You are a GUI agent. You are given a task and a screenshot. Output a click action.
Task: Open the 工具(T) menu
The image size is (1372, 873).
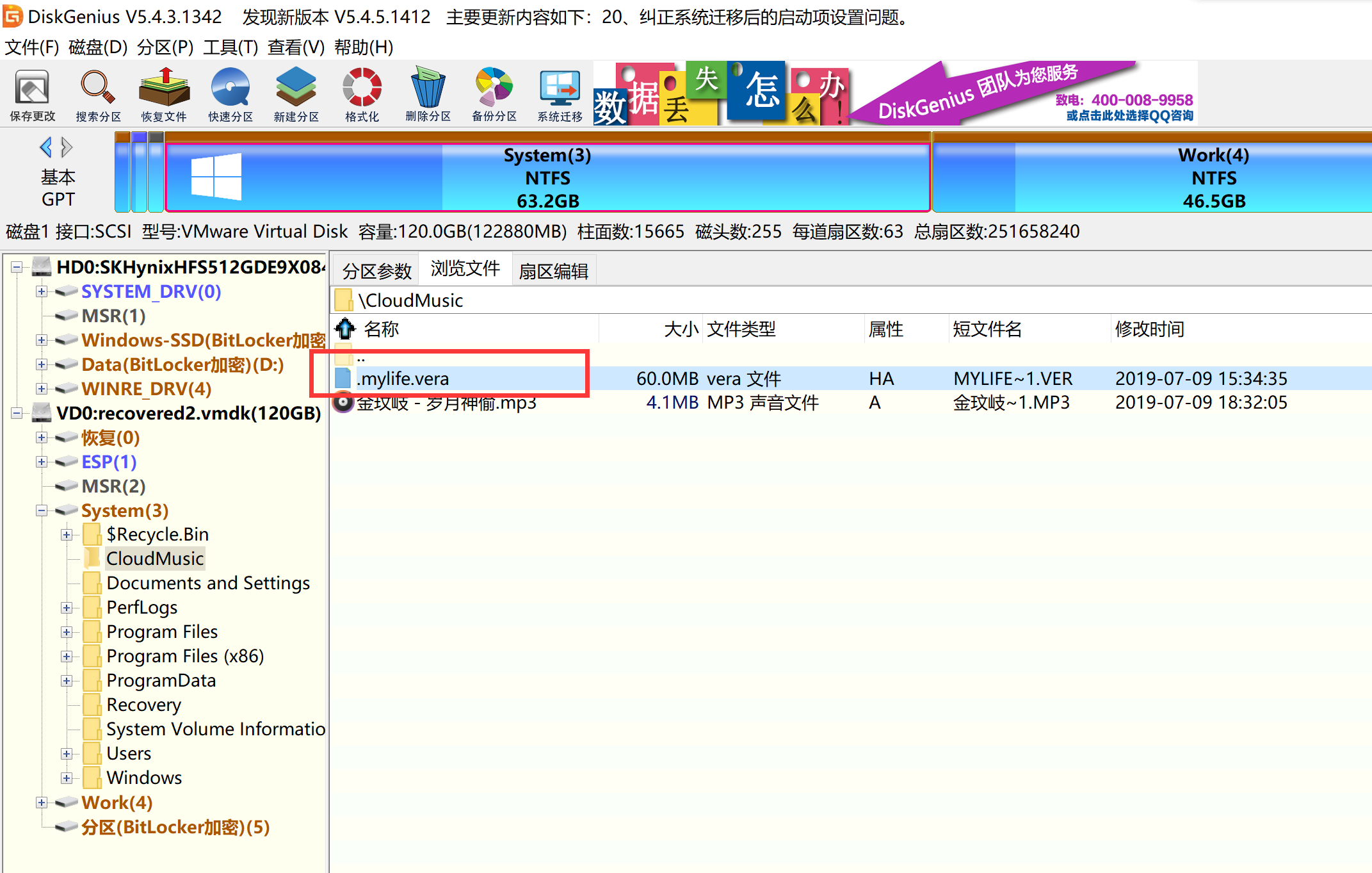pos(230,47)
